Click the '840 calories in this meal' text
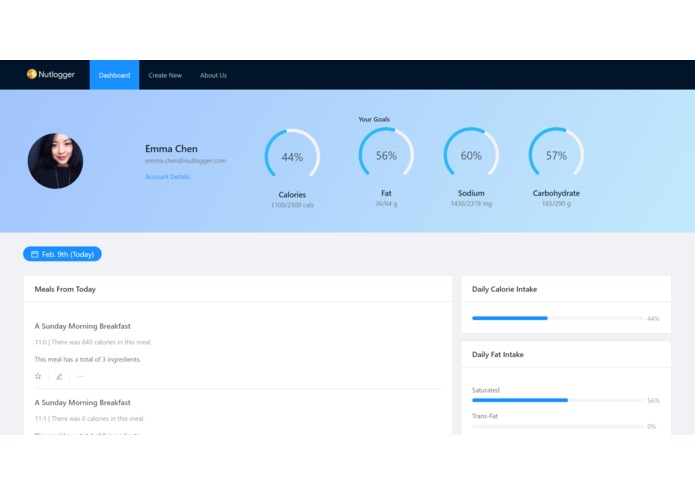This screenshot has width=695, height=494. pyautogui.click(x=116, y=342)
